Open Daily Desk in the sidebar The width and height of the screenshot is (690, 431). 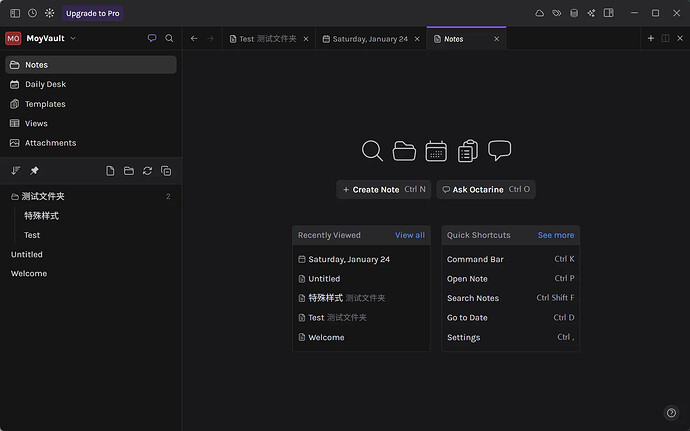coord(45,84)
